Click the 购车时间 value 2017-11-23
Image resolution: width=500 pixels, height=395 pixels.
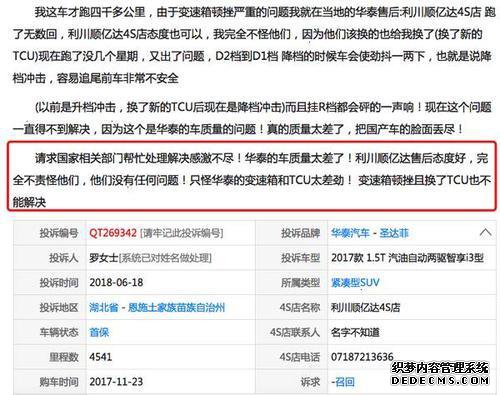[116, 382]
